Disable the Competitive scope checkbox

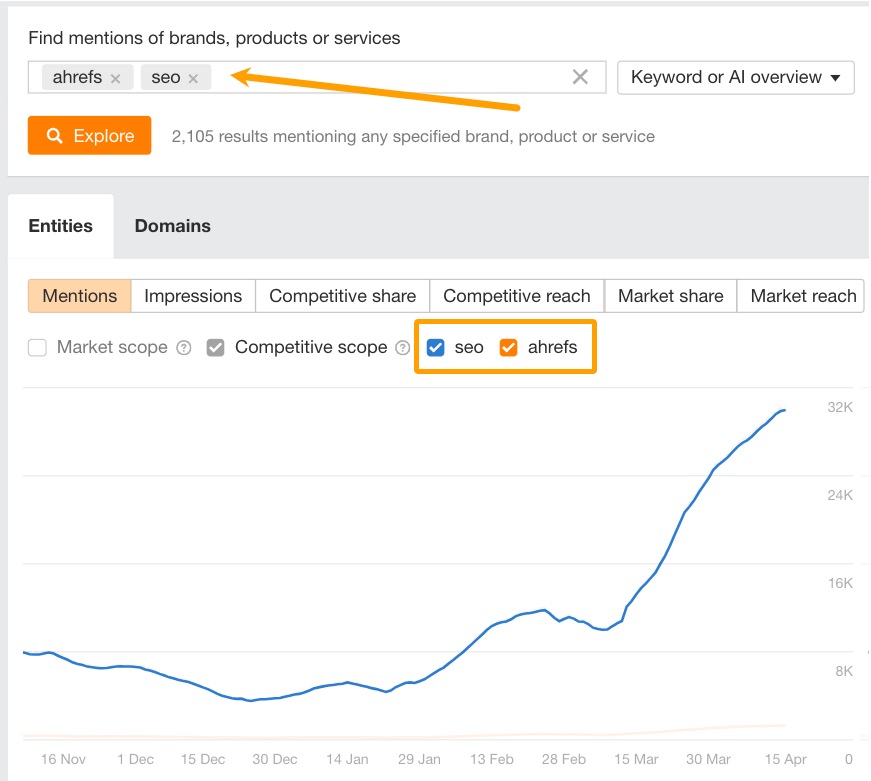pos(216,347)
